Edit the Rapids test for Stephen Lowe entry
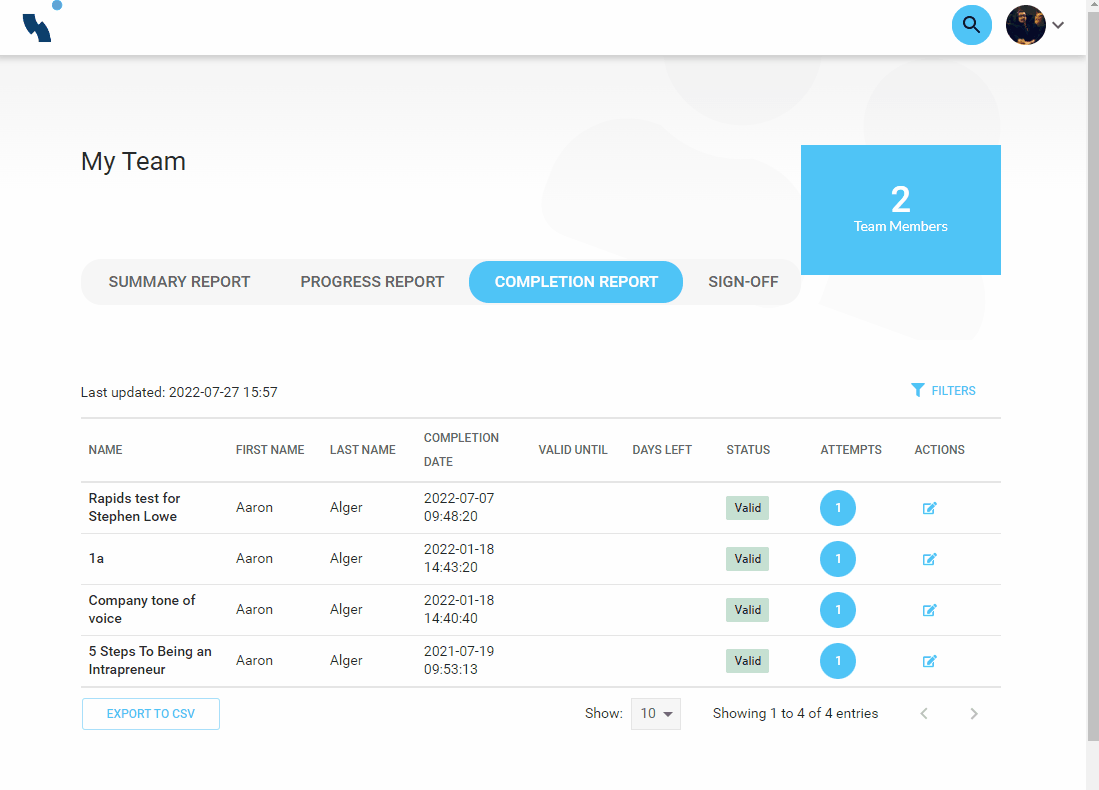The height and width of the screenshot is (790, 1099). [929, 508]
